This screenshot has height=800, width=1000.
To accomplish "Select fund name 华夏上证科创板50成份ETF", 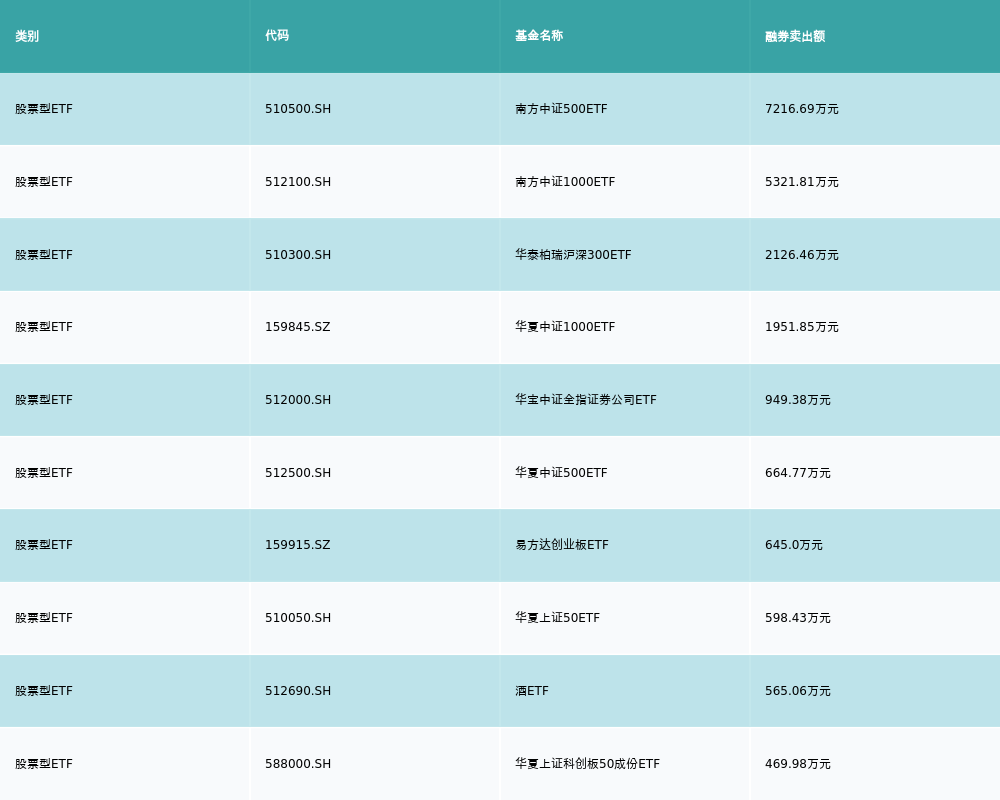I will tap(587, 764).
